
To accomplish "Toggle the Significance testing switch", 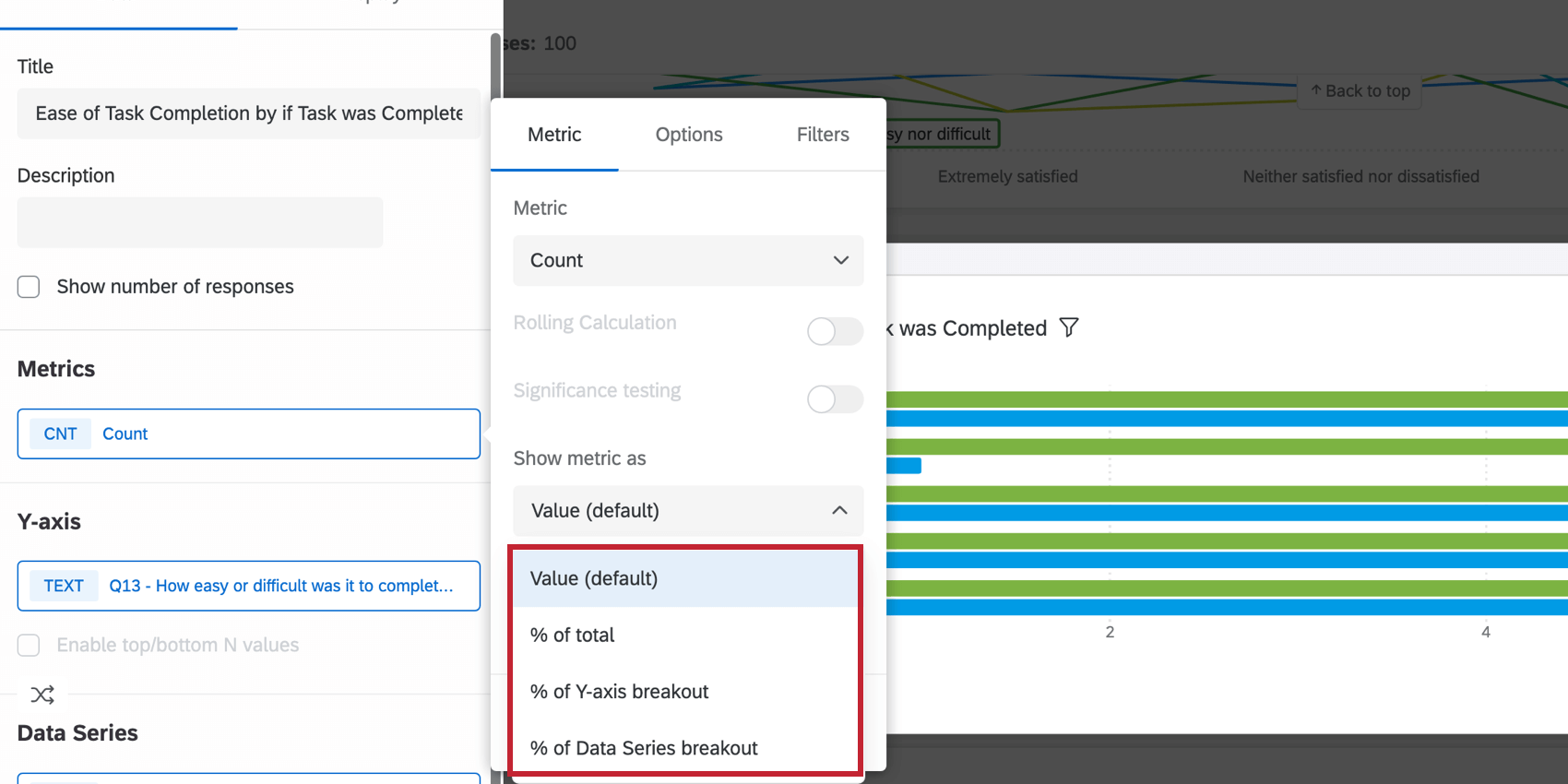I will pyautogui.click(x=834, y=399).
